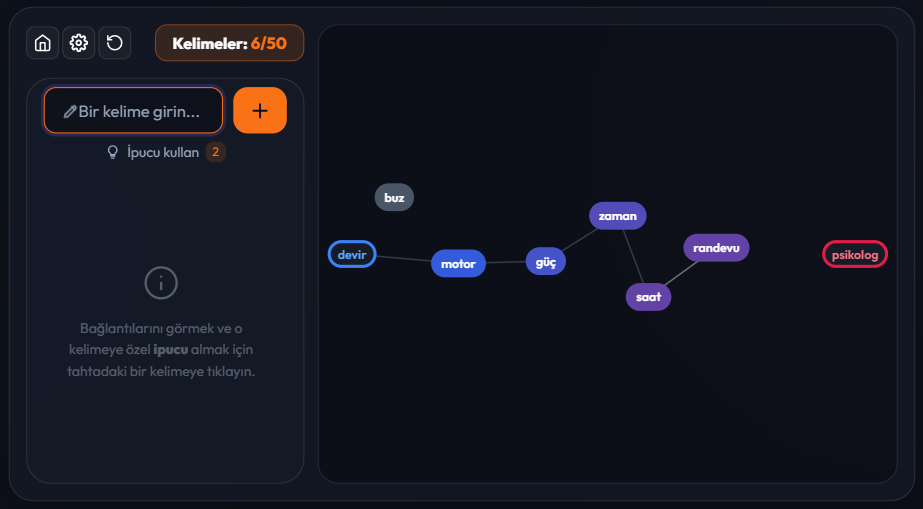Open the settings gear icon
This screenshot has height=509, width=923.
click(x=79, y=43)
